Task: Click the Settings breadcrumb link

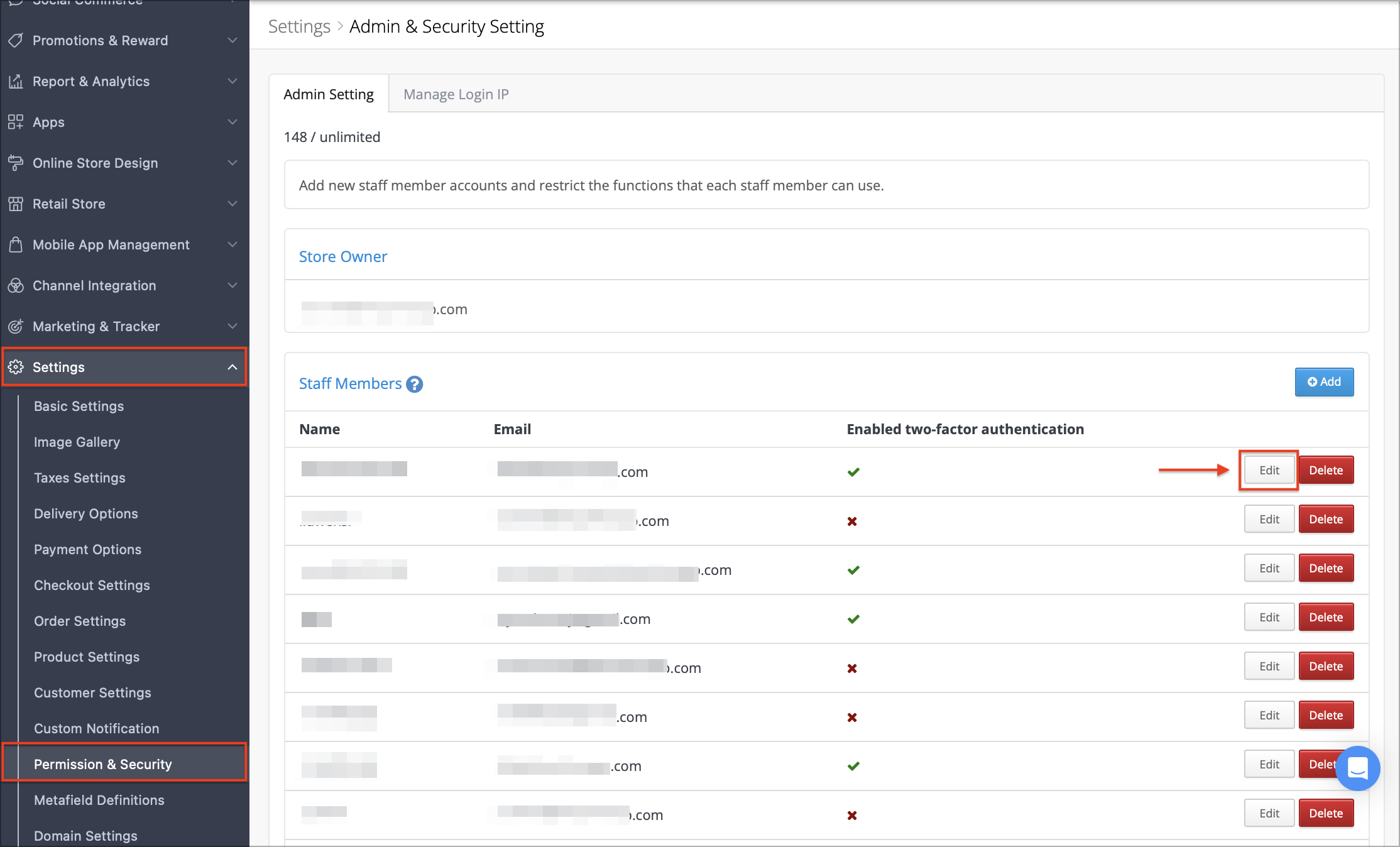Action: click(299, 26)
